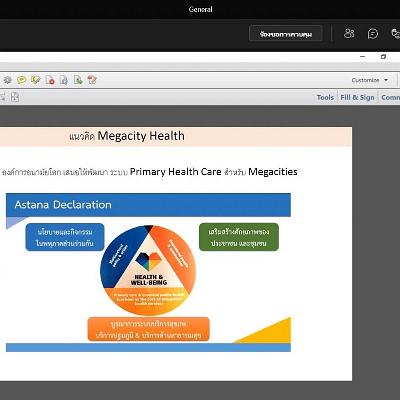Image resolution: width=400 pixels, height=400 pixels.
Task: Click the Customize dropdown arrow
Action: 386,80
